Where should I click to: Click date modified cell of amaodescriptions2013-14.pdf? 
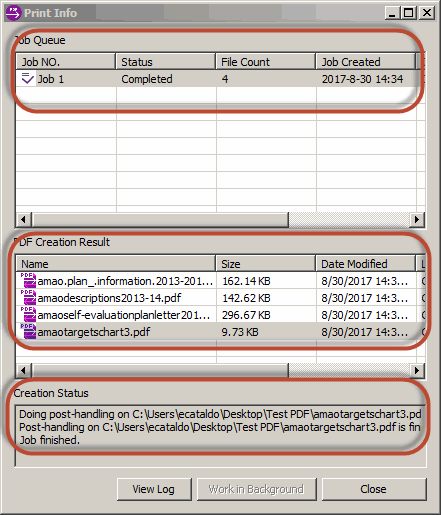(364, 298)
